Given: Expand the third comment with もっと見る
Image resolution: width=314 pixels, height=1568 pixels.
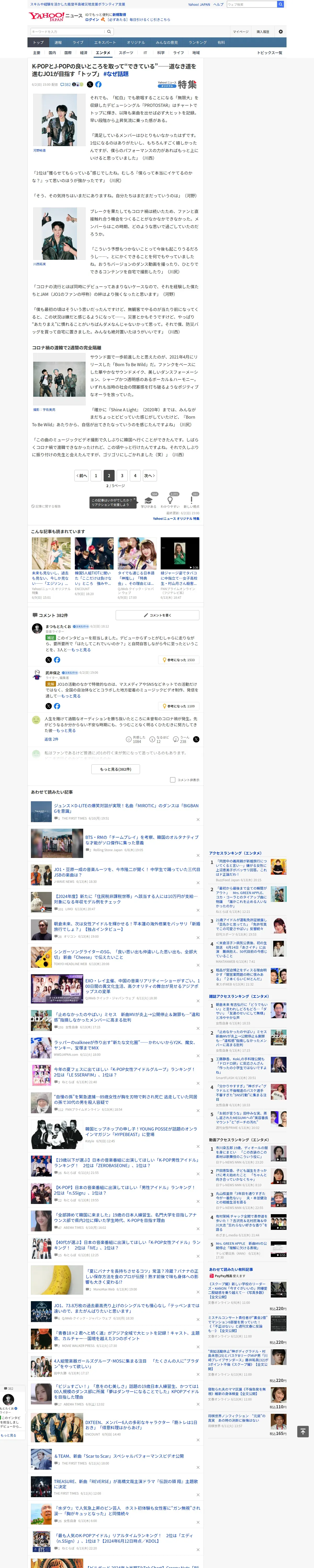Looking at the screenshot, I should (x=66, y=730).
